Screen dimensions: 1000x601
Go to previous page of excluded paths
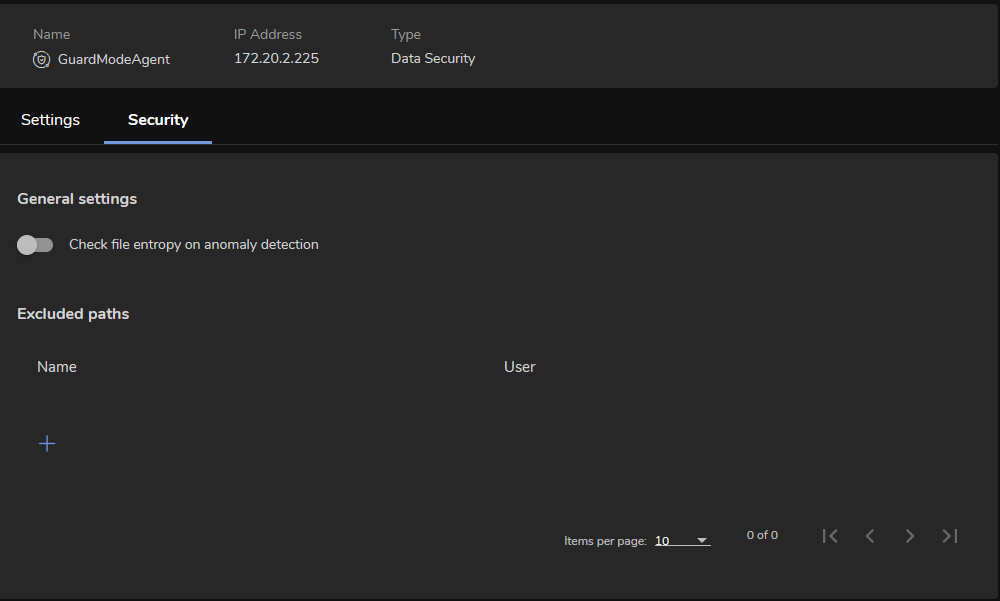click(x=870, y=536)
